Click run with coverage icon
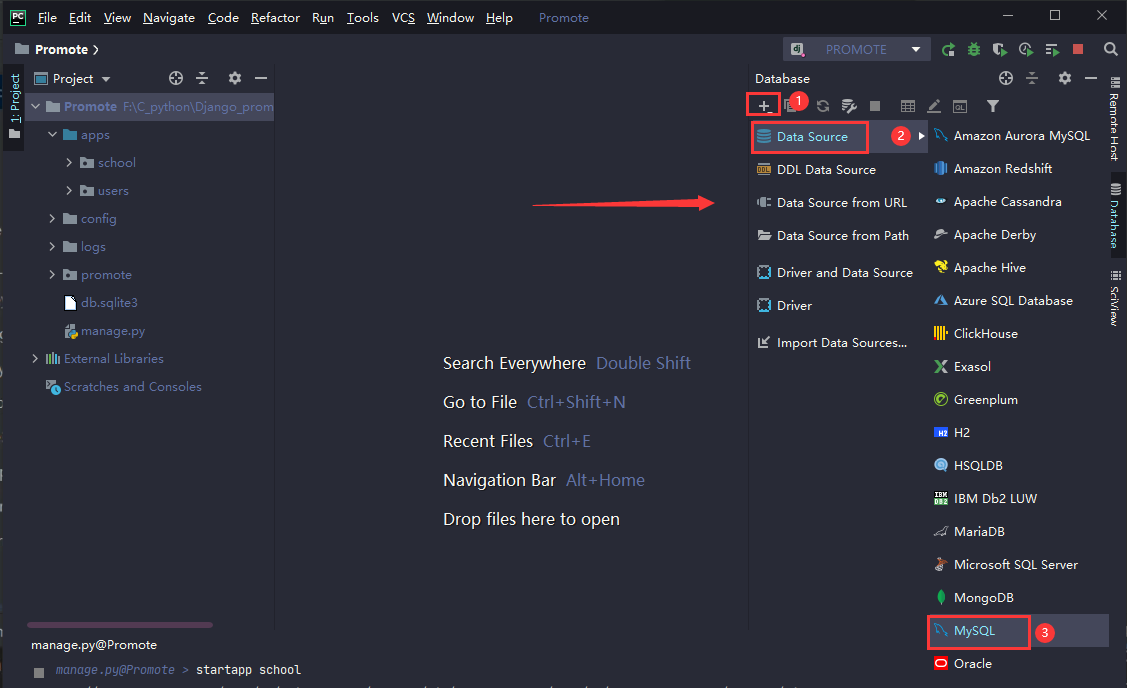The width and height of the screenshot is (1127, 688). [x=1000, y=50]
